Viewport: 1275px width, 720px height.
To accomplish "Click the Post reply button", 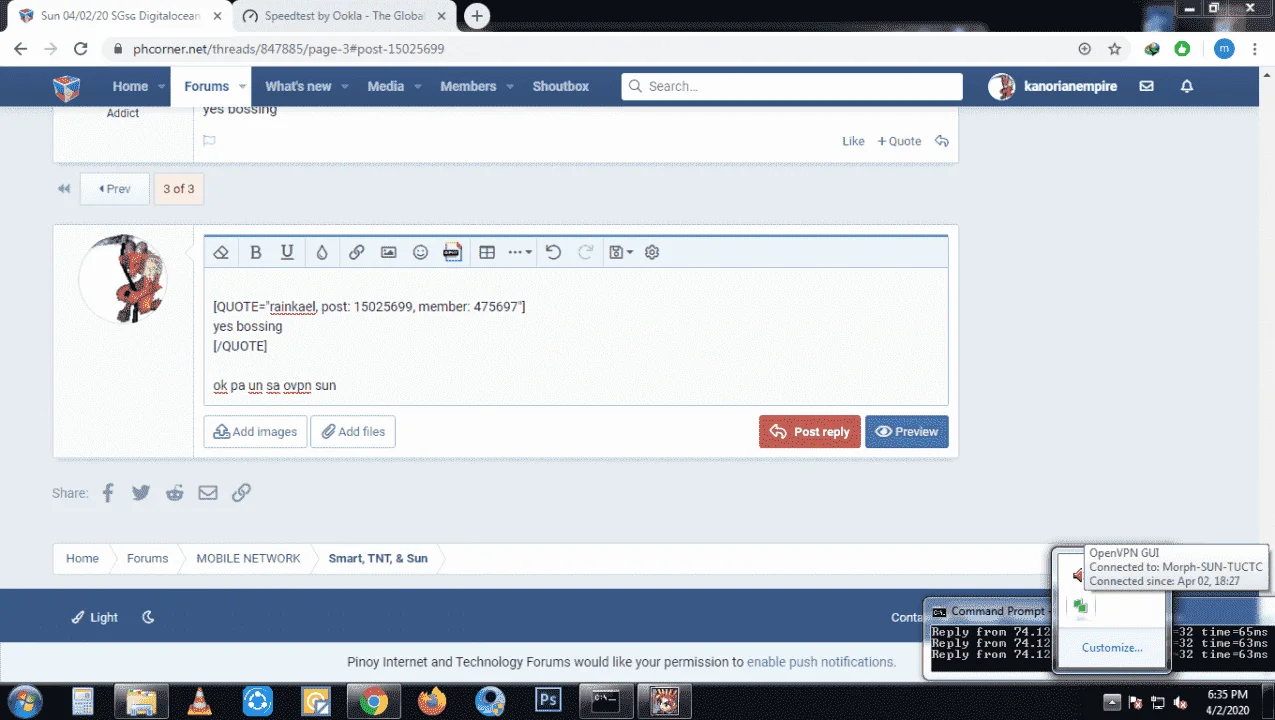I will pos(810,431).
